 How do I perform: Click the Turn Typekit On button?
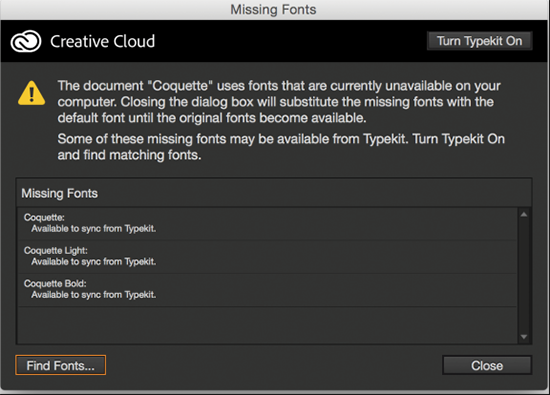click(x=479, y=41)
